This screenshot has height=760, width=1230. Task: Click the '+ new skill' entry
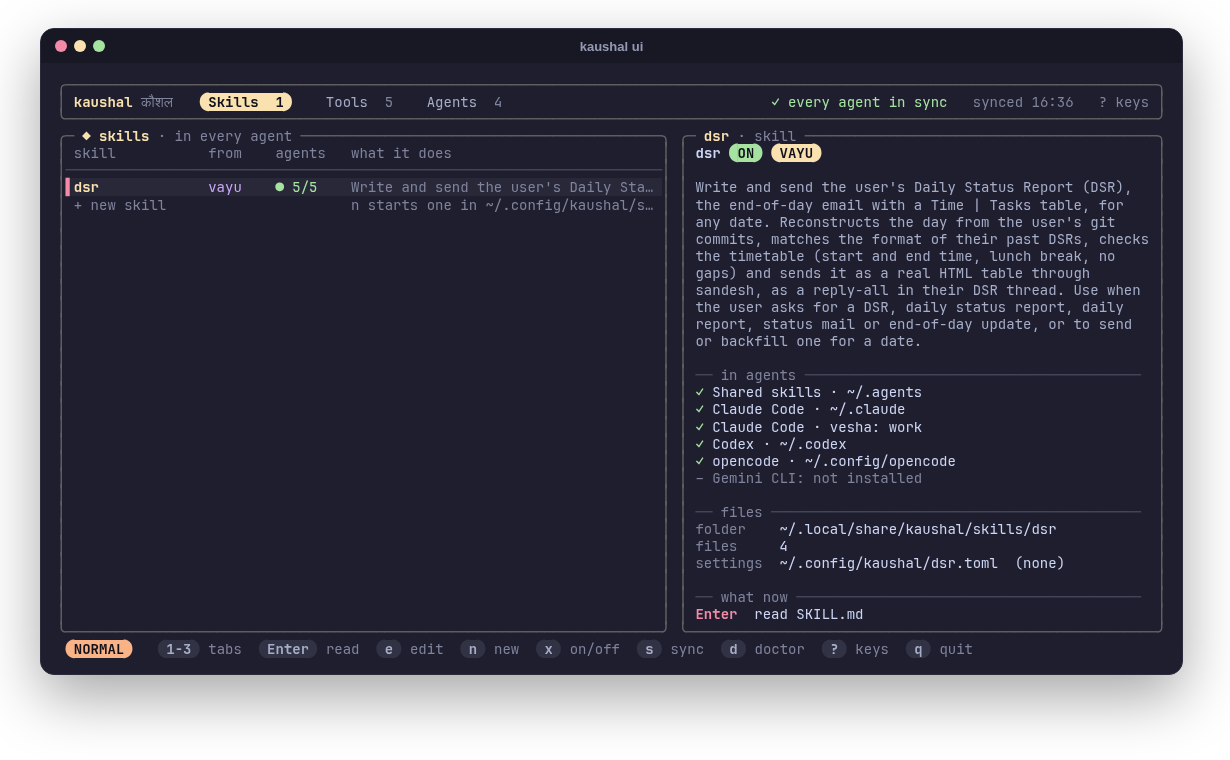coord(120,205)
